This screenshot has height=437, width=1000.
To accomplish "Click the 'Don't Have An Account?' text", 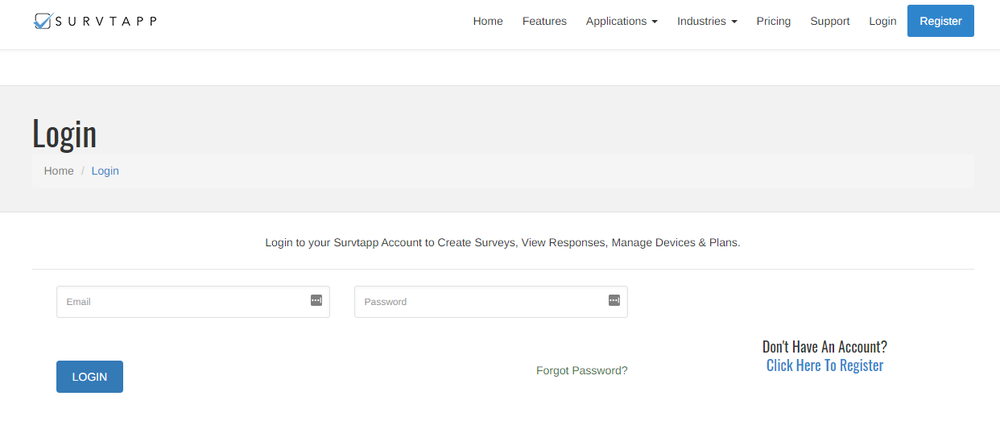I will click(x=825, y=347).
